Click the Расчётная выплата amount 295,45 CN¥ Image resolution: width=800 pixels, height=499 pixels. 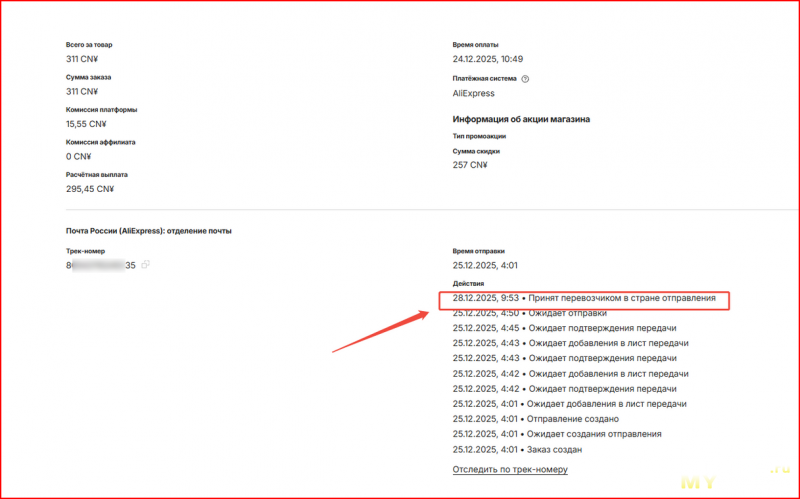pos(90,188)
